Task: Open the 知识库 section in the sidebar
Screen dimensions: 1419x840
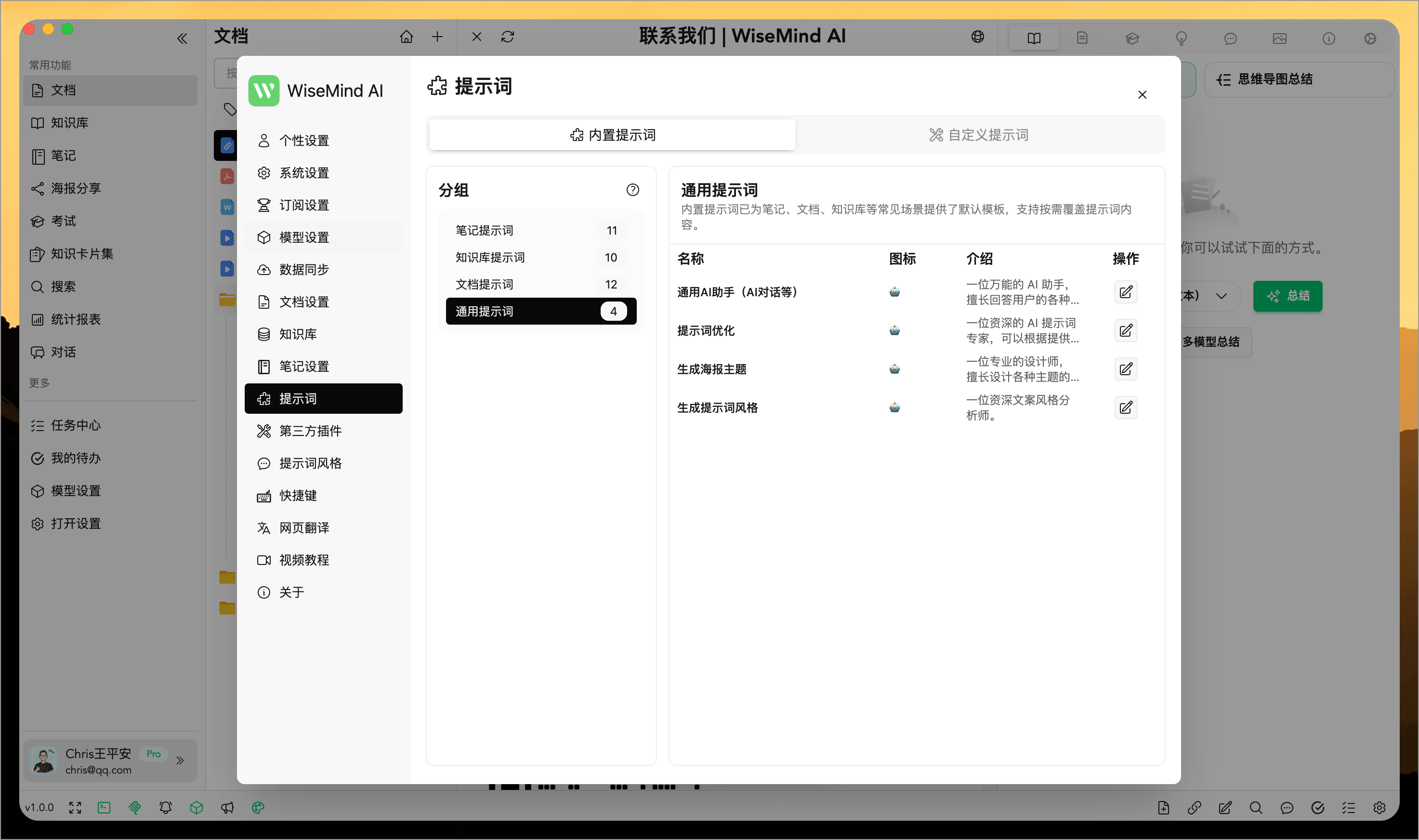Action: [x=69, y=123]
